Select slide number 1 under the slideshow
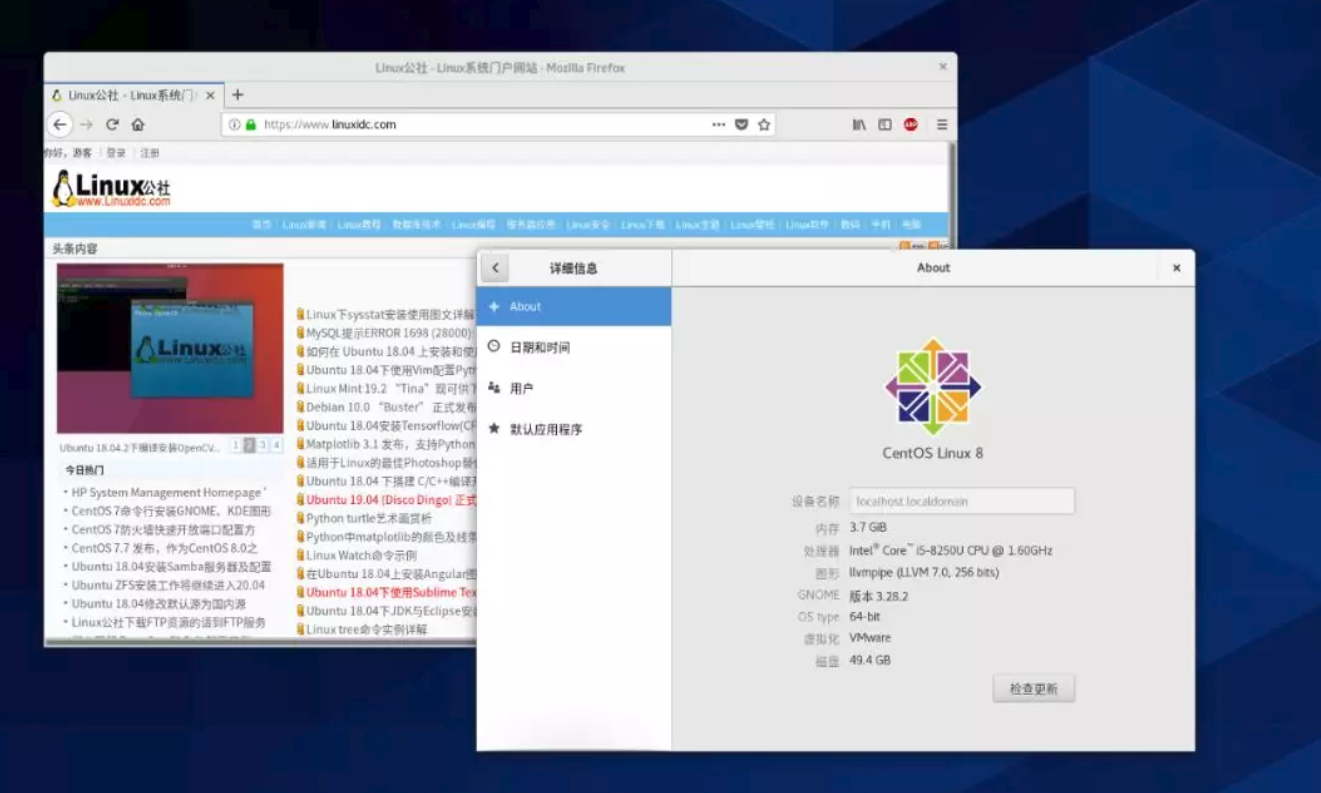 (x=235, y=446)
